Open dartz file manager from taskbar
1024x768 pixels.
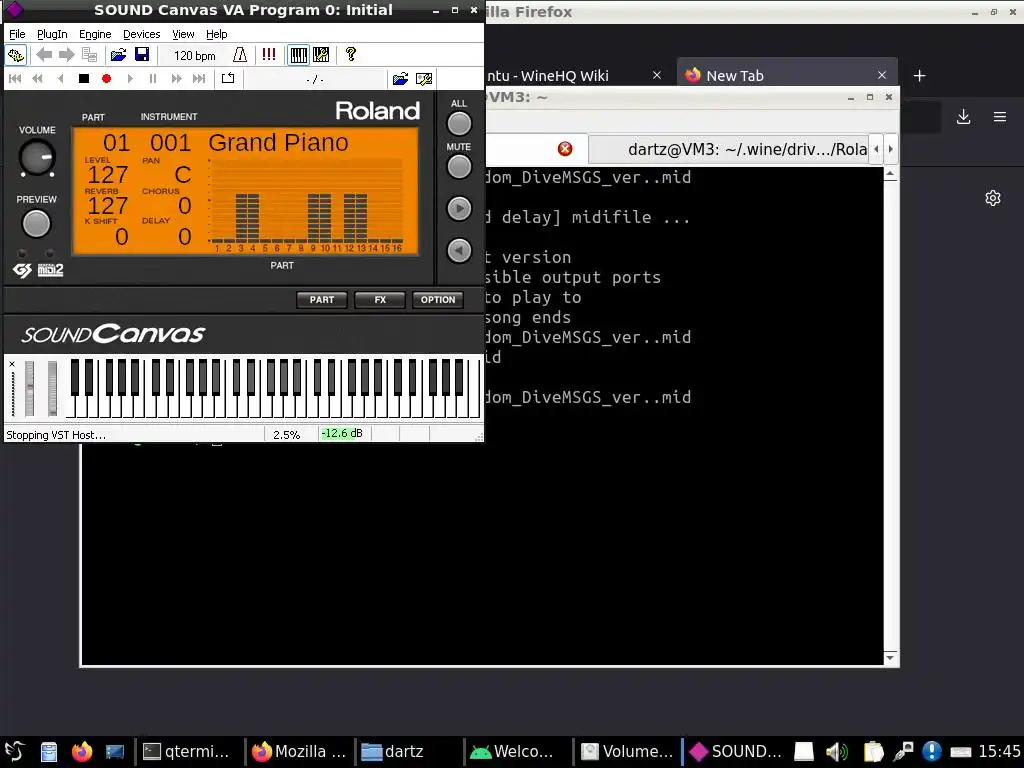[x=392, y=752]
